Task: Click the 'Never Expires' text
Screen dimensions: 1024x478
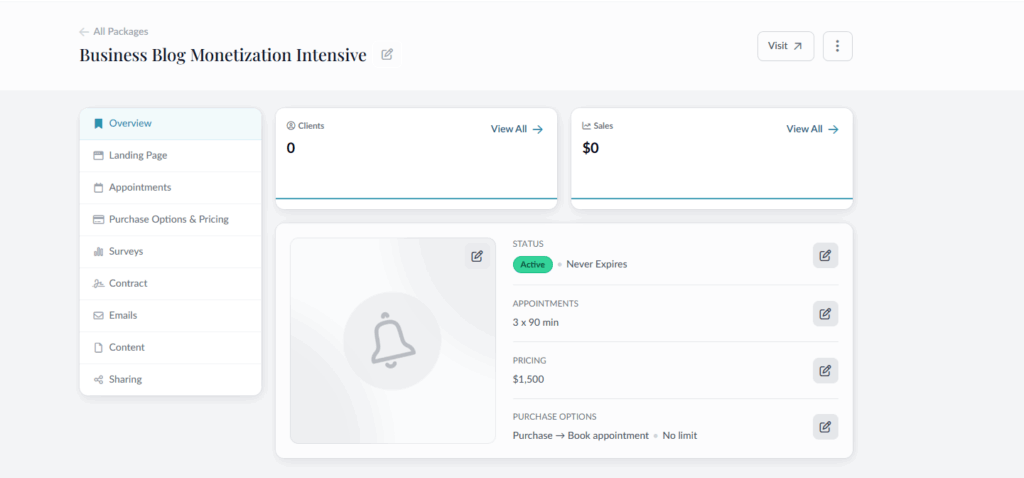Action: tap(597, 264)
